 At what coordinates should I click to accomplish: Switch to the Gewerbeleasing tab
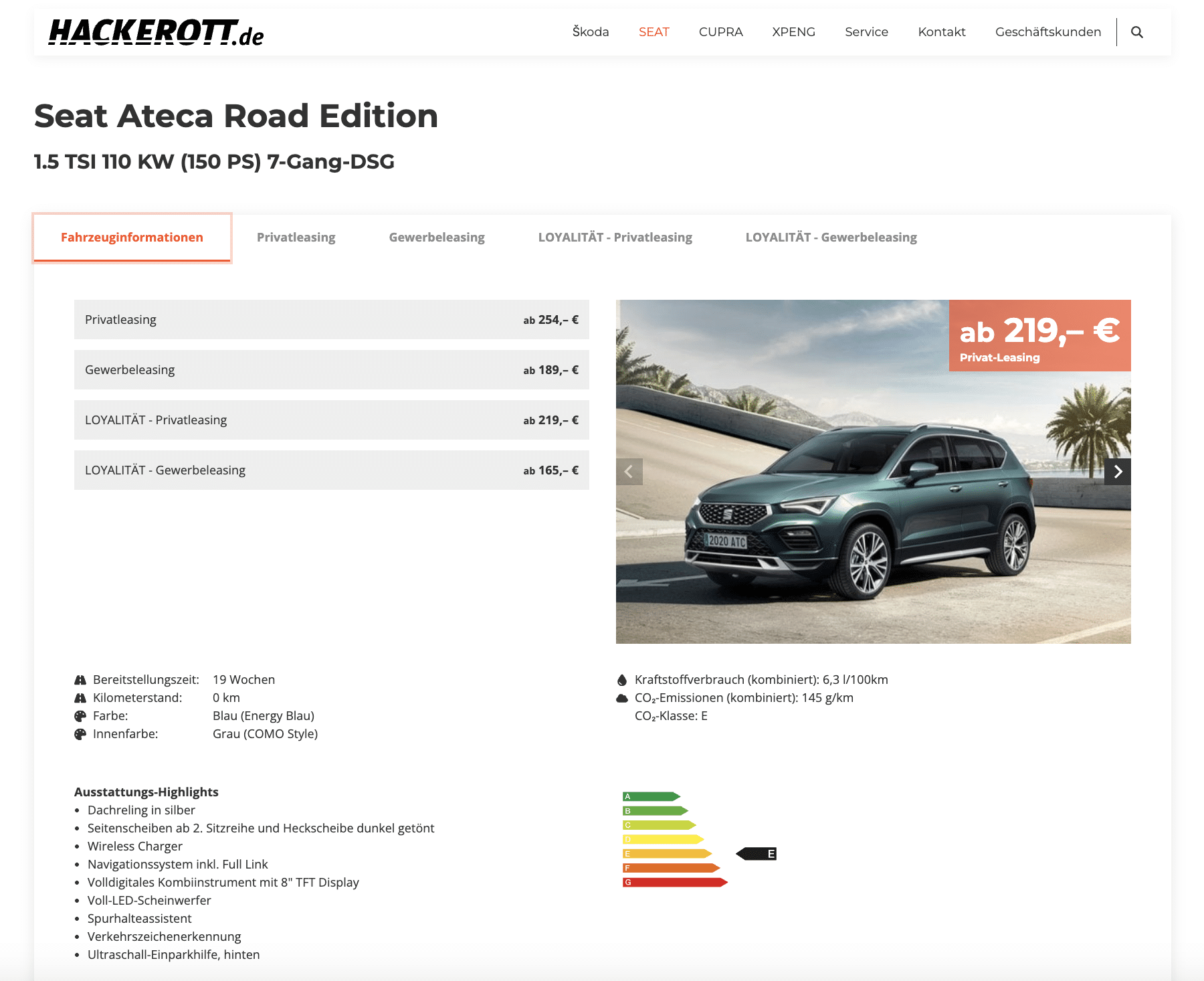coord(437,238)
